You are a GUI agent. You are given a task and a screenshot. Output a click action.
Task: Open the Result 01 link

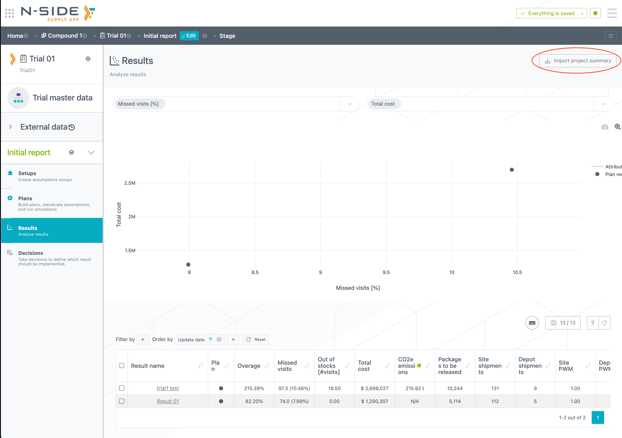tap(167, 401)
